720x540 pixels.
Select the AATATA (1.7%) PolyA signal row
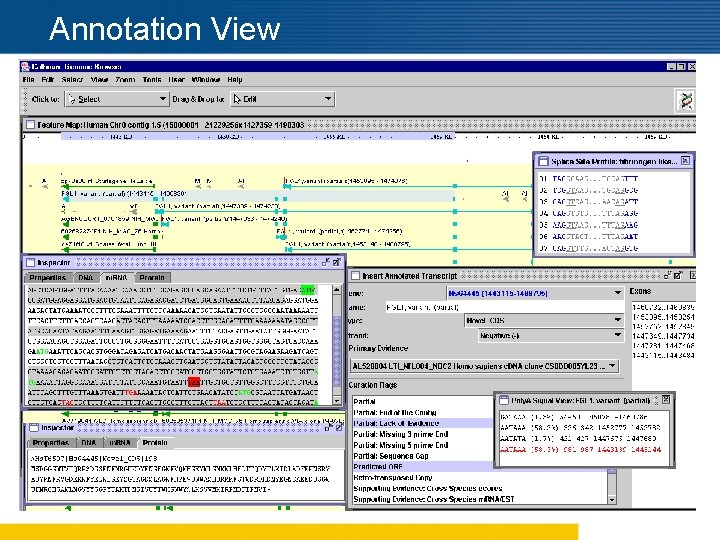click(580, 439)
